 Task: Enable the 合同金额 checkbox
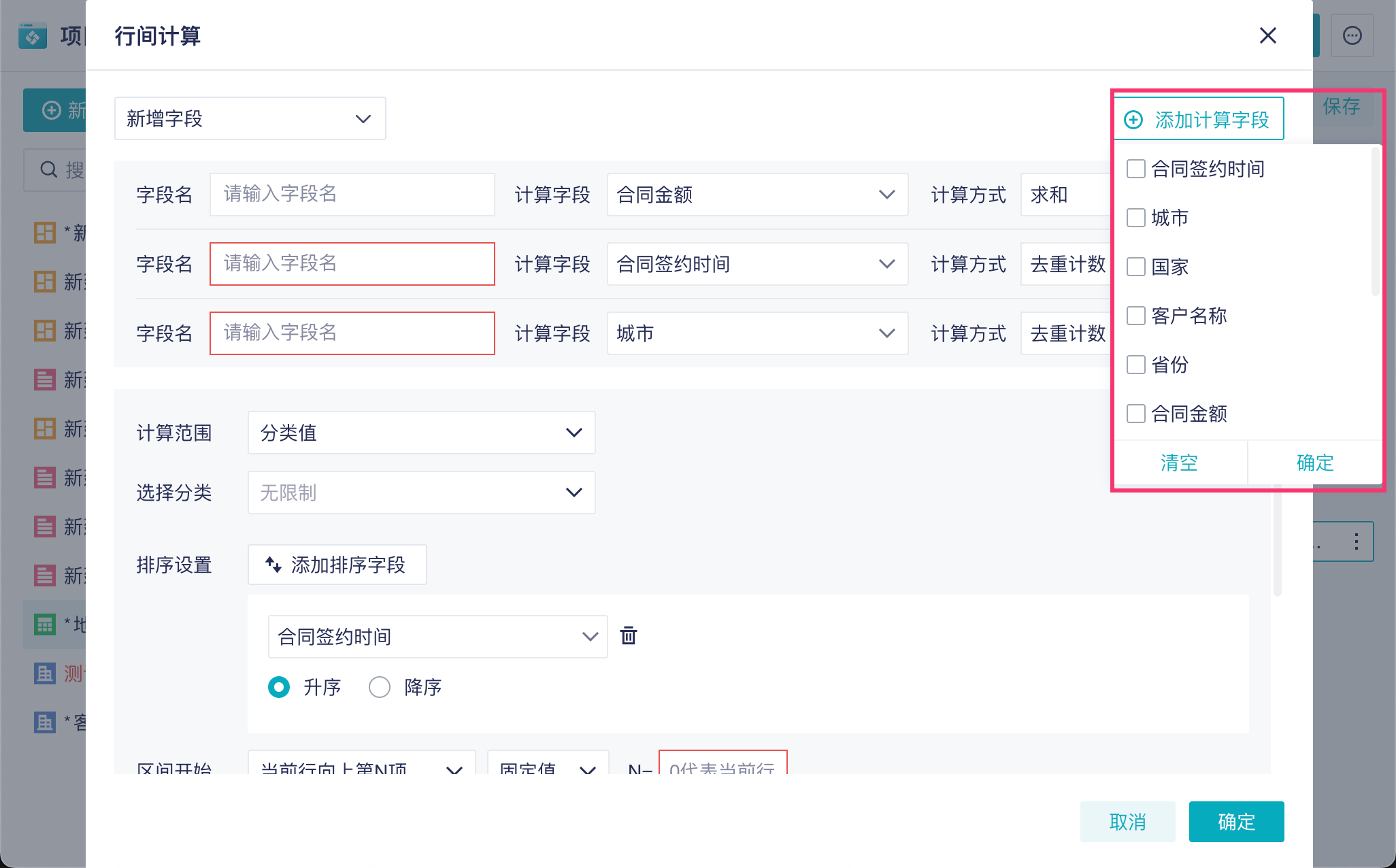(x=1136, y=414)
